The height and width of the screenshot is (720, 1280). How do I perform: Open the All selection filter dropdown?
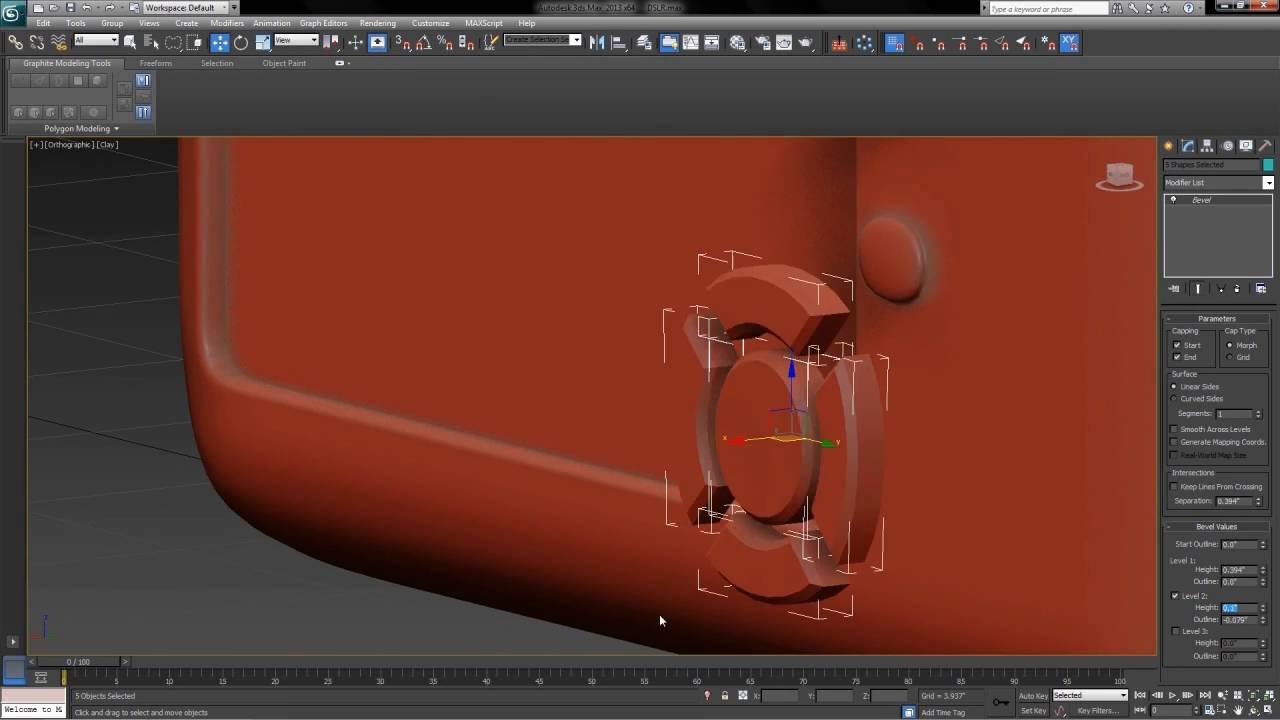(96, 40)
